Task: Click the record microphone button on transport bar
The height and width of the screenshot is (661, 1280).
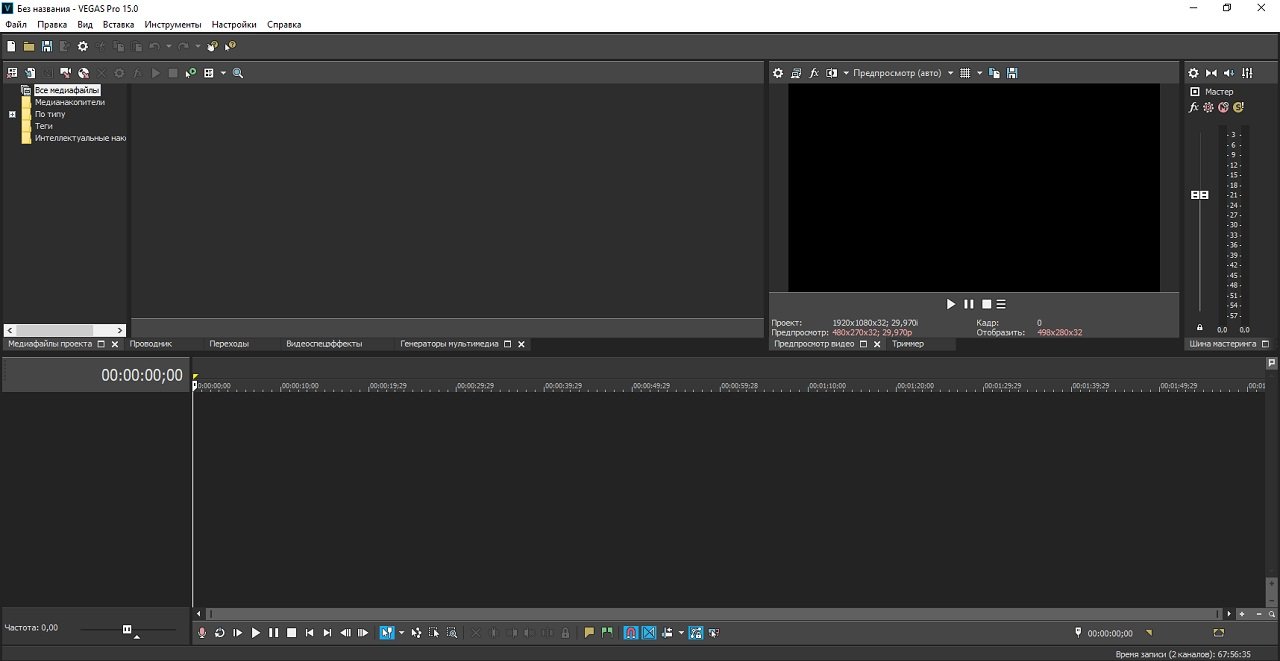Action: [202, 633]
